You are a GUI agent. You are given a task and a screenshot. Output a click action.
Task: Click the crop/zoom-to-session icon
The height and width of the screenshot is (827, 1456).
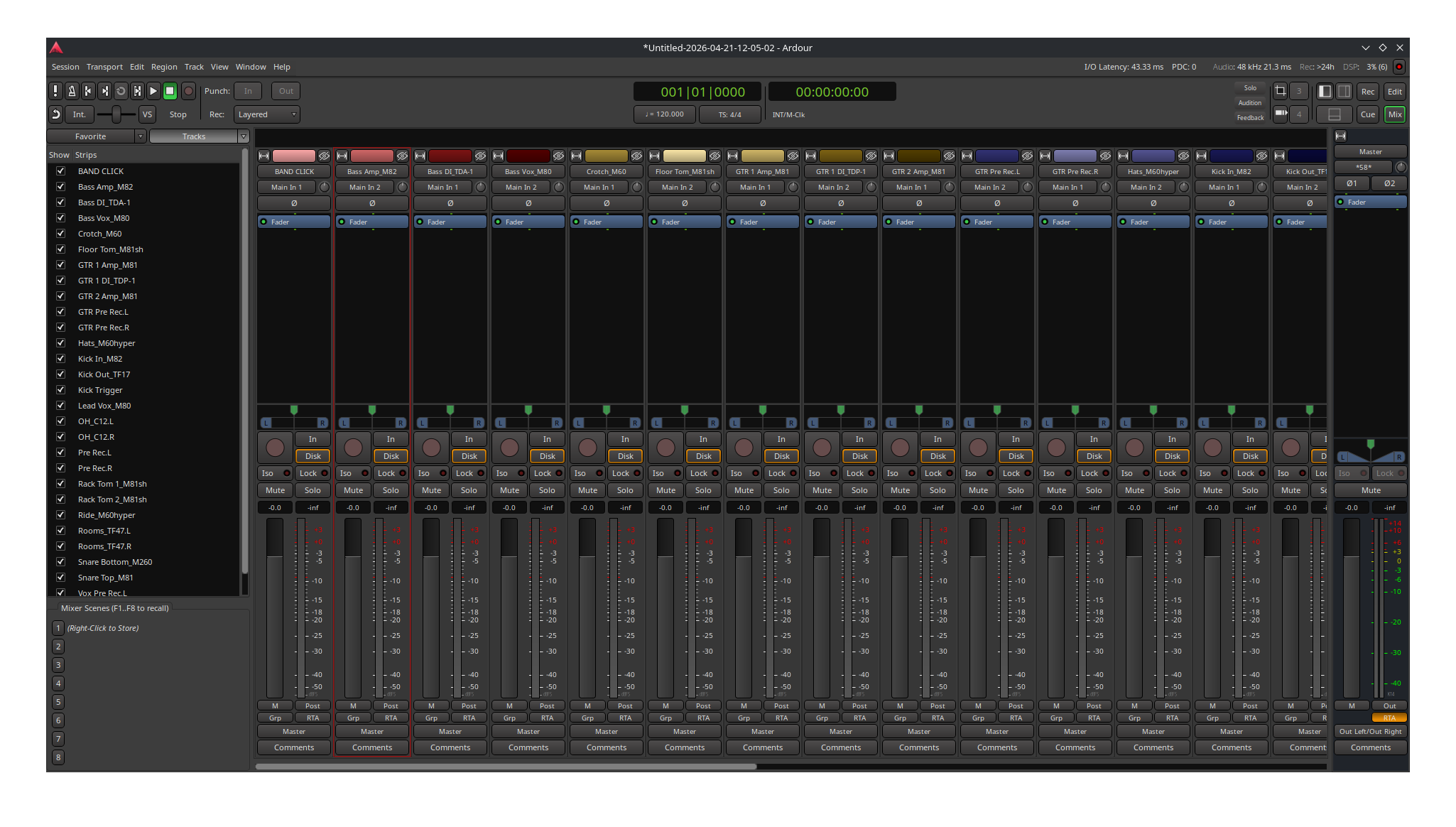click(x=1280, y=91)
